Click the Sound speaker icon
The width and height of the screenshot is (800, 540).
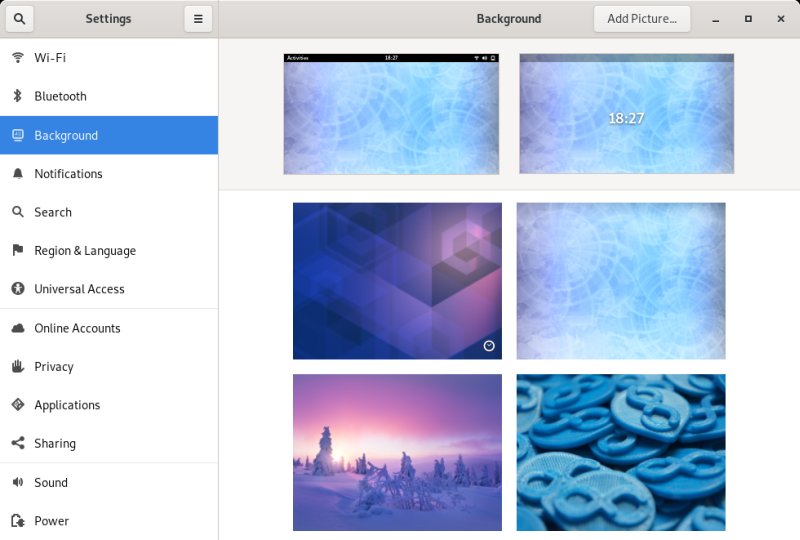[x=17, y=482]
